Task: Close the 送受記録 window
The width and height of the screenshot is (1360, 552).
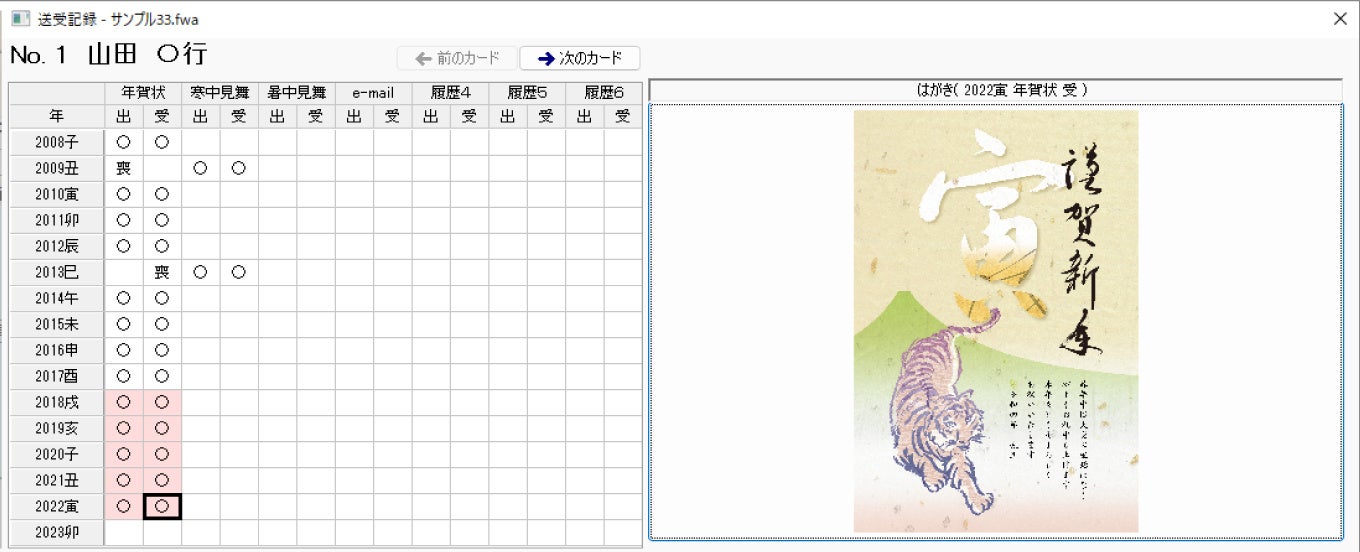Action: (1340, 18)
